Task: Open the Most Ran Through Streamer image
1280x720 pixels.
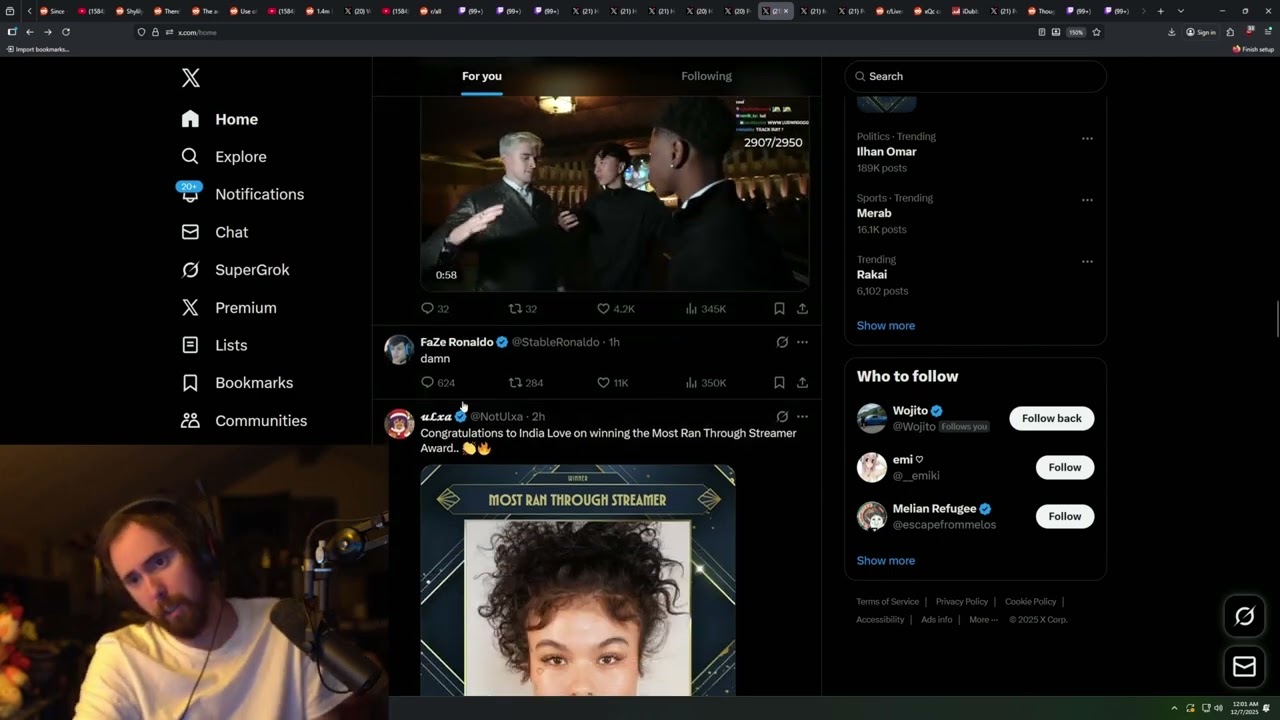Action: pos(578,580)
